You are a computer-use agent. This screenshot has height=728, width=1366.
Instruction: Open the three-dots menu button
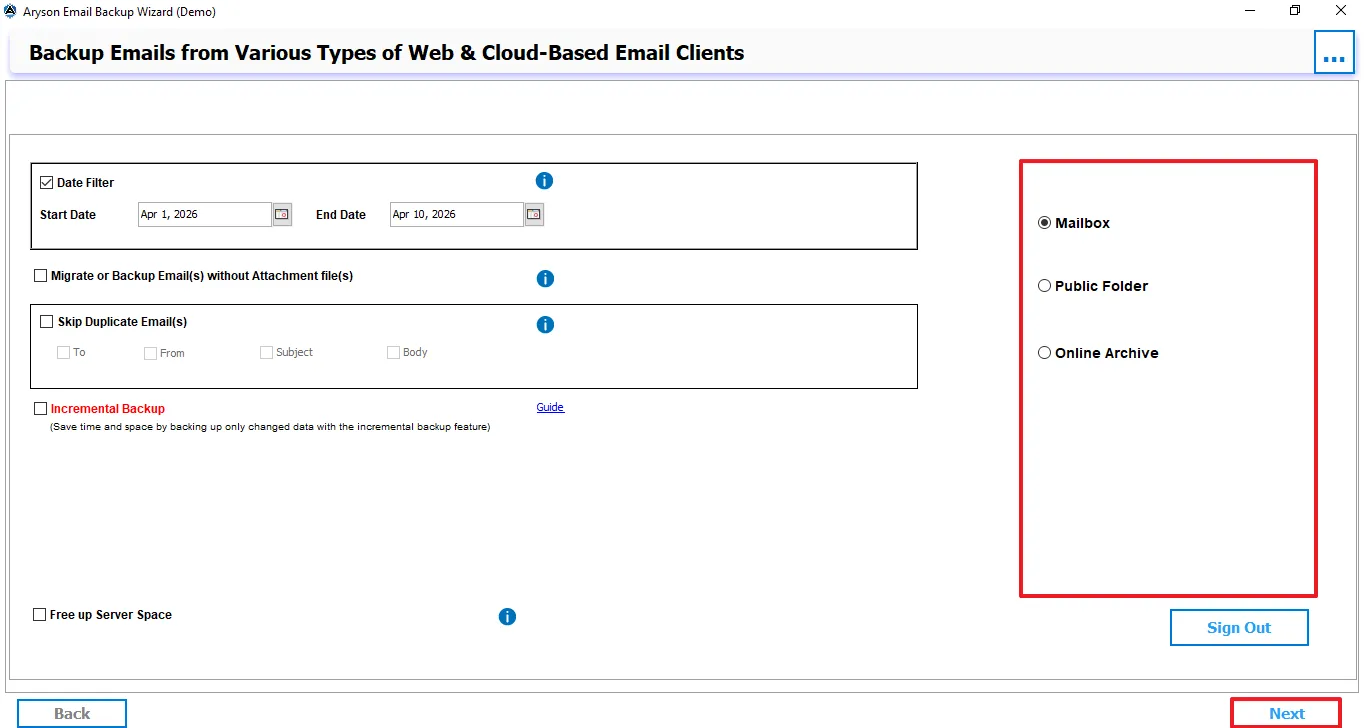pyautogui.click(x=1333, y=53)
